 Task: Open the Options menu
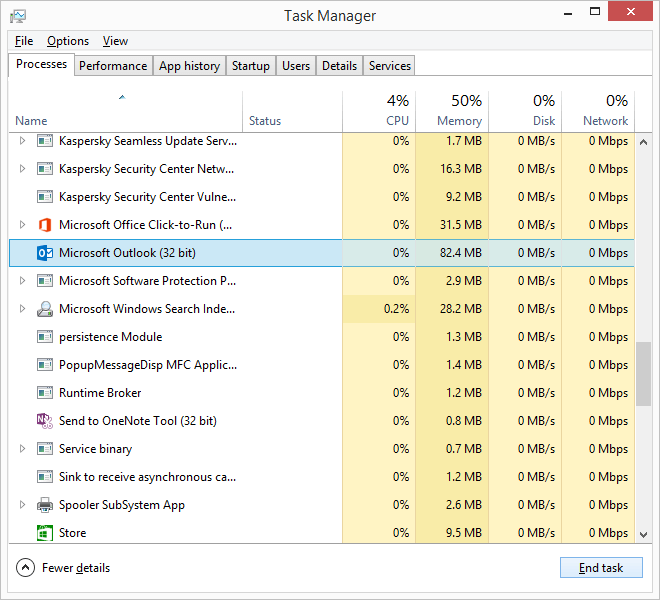68,41
